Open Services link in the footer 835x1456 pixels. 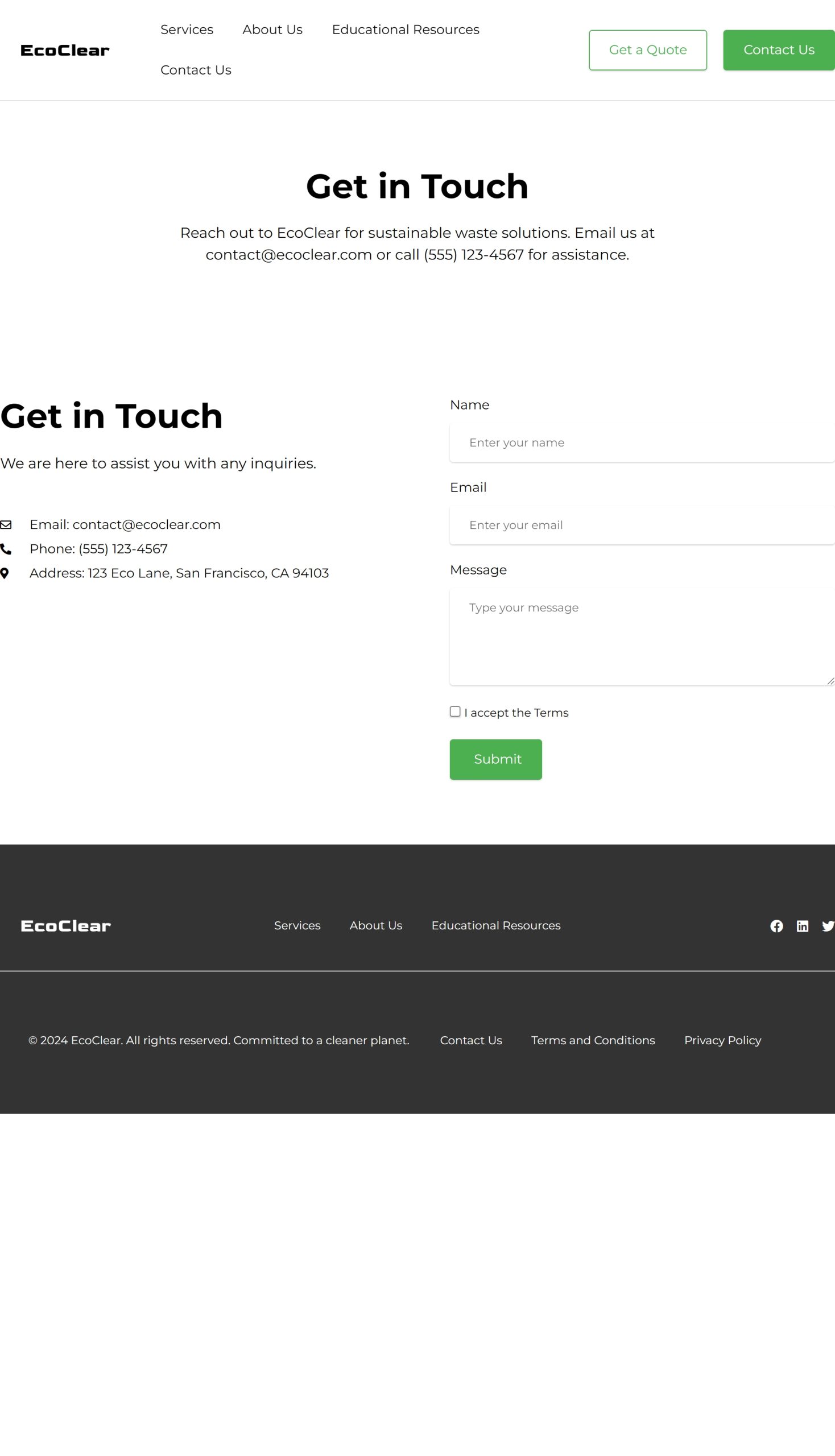tap(297, 925)
